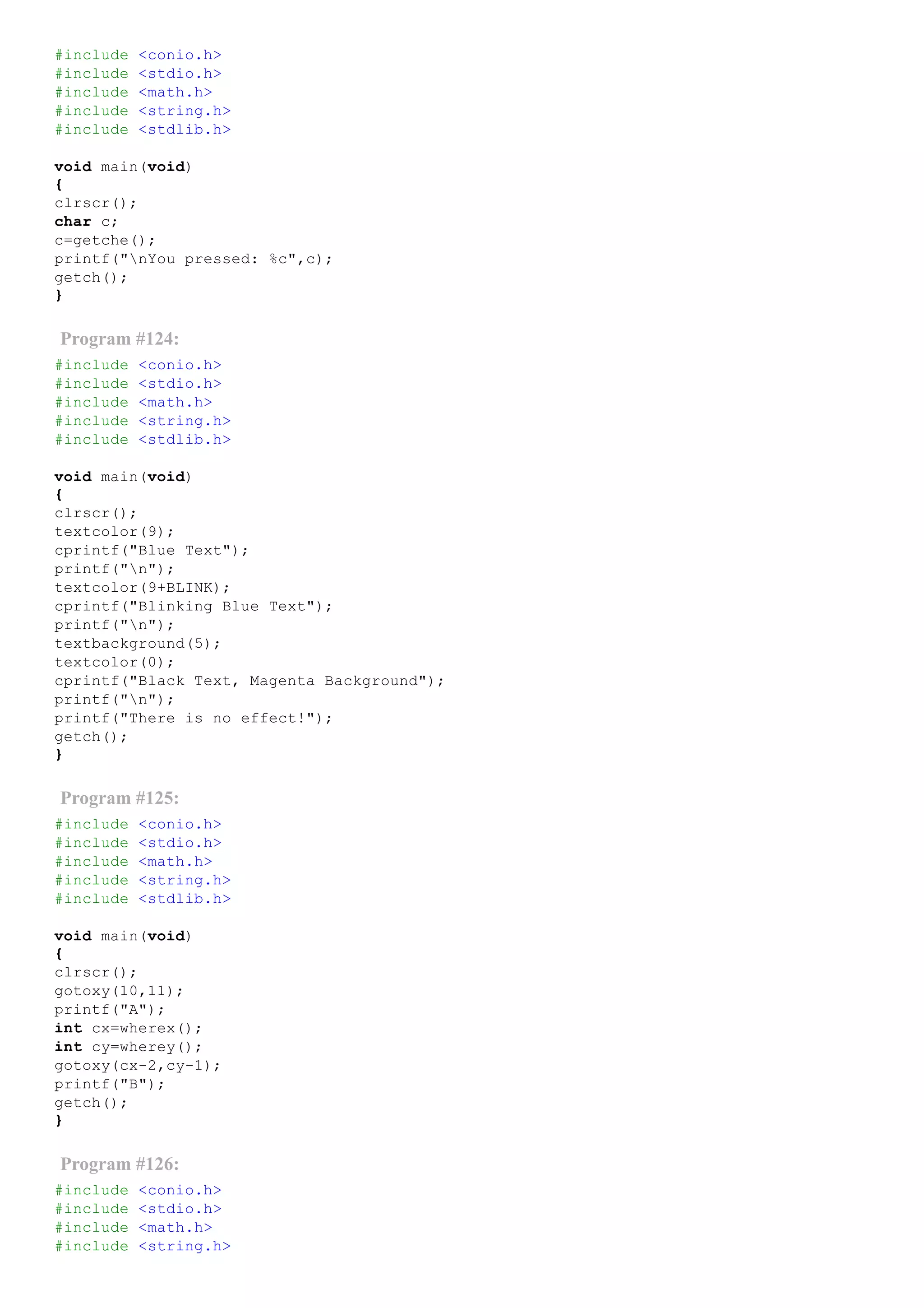Click 'clrscr();' above the textcolor(9) line
This screenshot has height=1308, width=924.
click(96, 513)
